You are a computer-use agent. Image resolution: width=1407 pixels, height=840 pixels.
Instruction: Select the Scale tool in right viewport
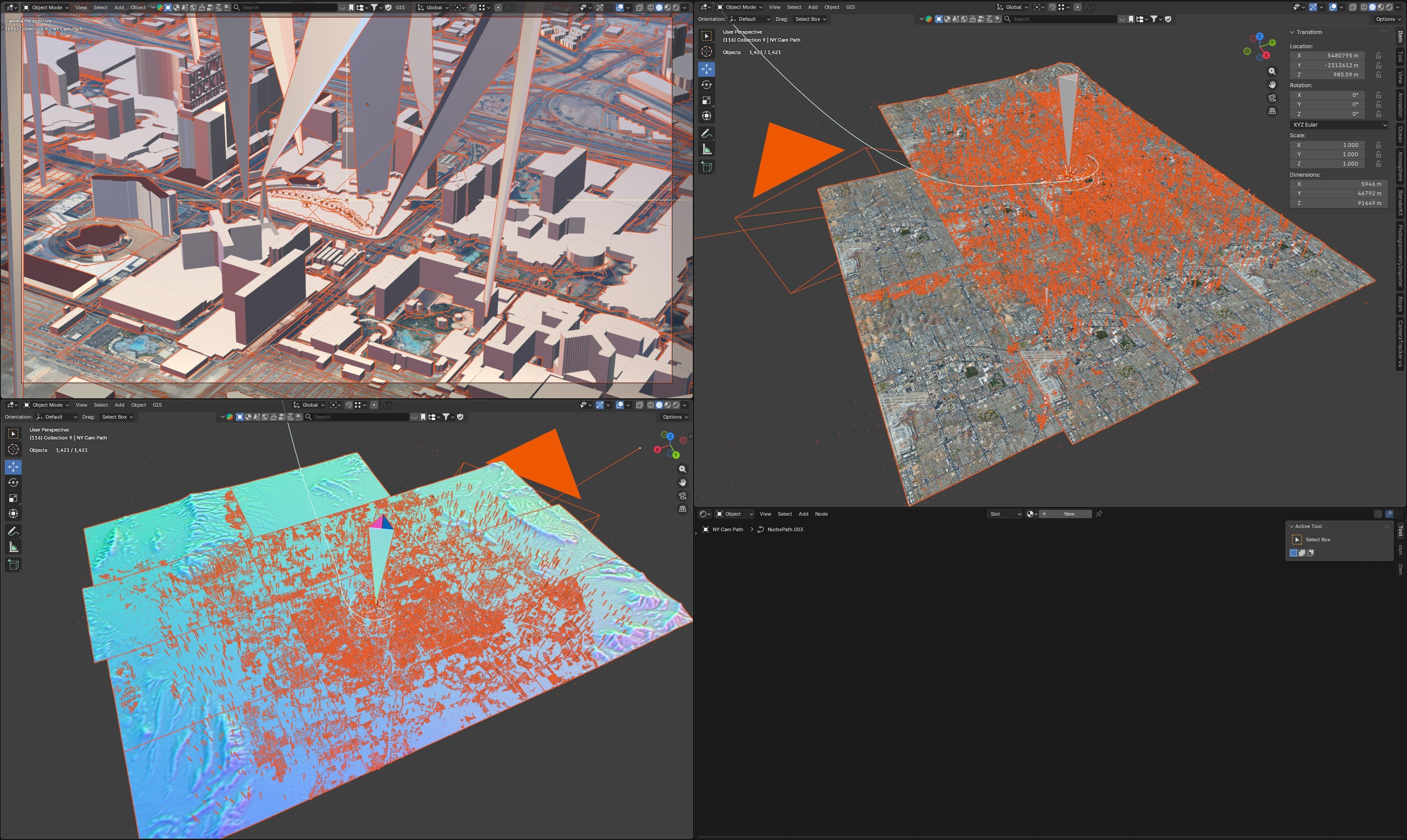point(707,101)
